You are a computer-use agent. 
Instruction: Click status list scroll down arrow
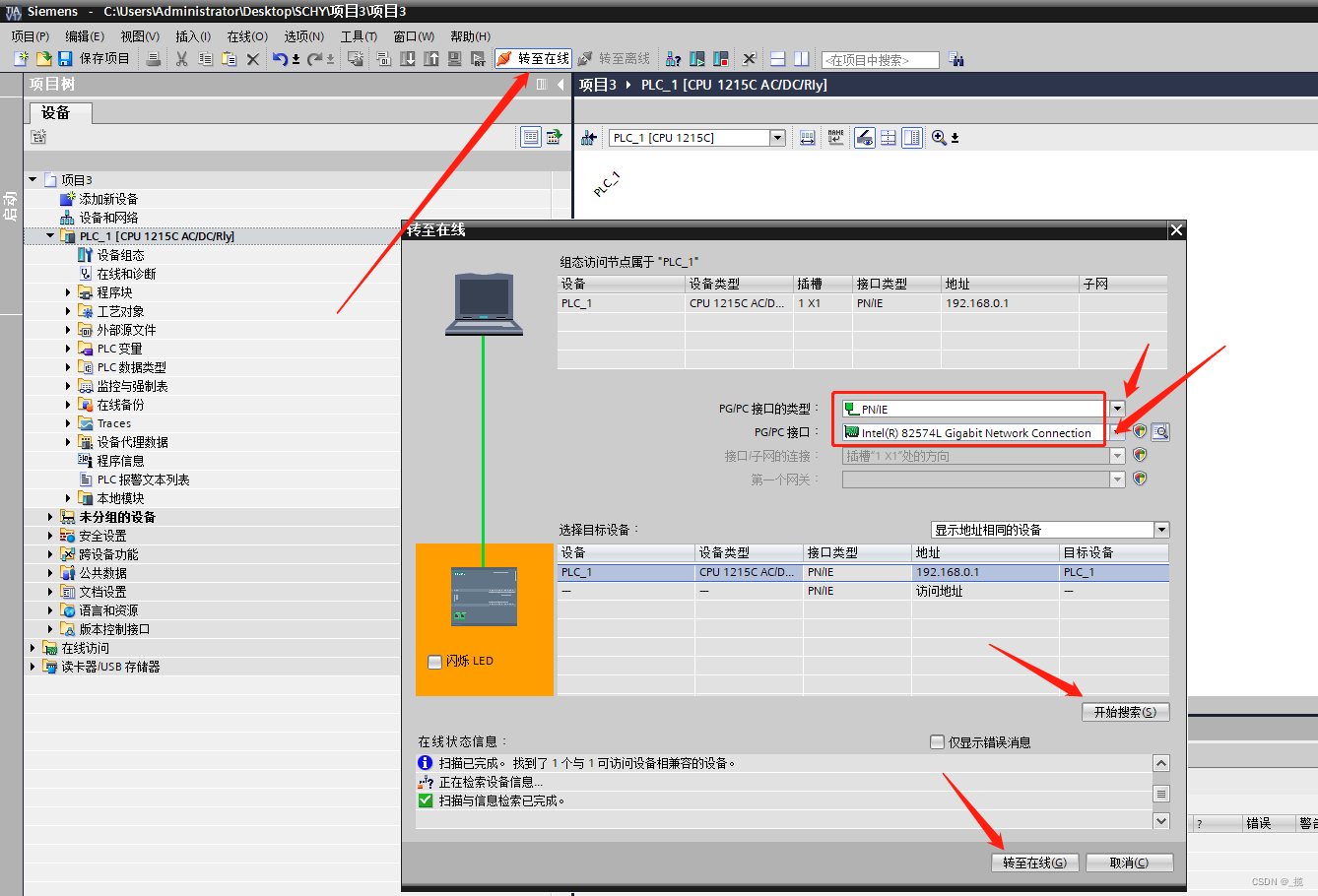pyautogui.click(x=1161, y=820)
